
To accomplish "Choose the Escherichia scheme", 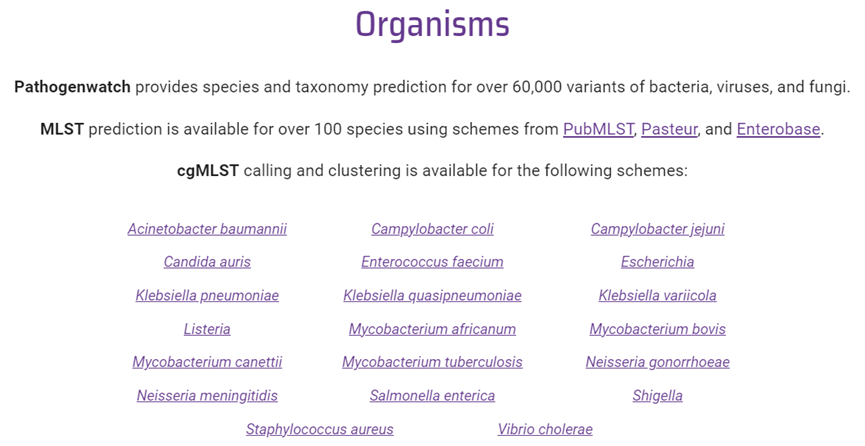I will point(657,262).
